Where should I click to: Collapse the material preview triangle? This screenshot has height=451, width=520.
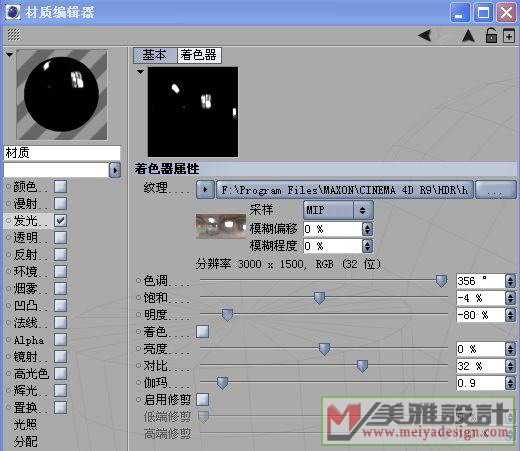10,54
